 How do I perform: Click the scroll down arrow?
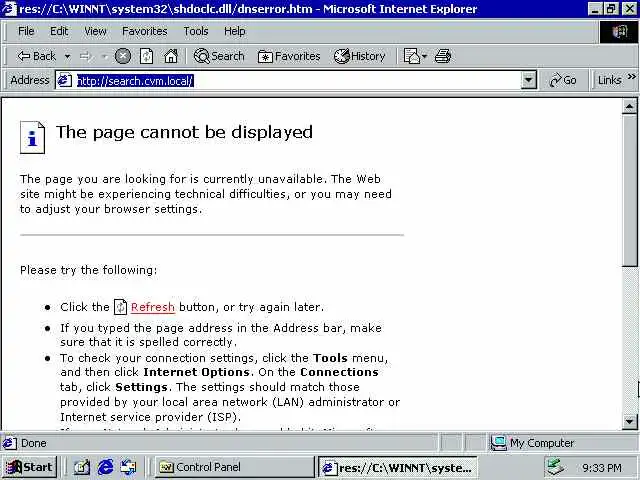[629, 421]
